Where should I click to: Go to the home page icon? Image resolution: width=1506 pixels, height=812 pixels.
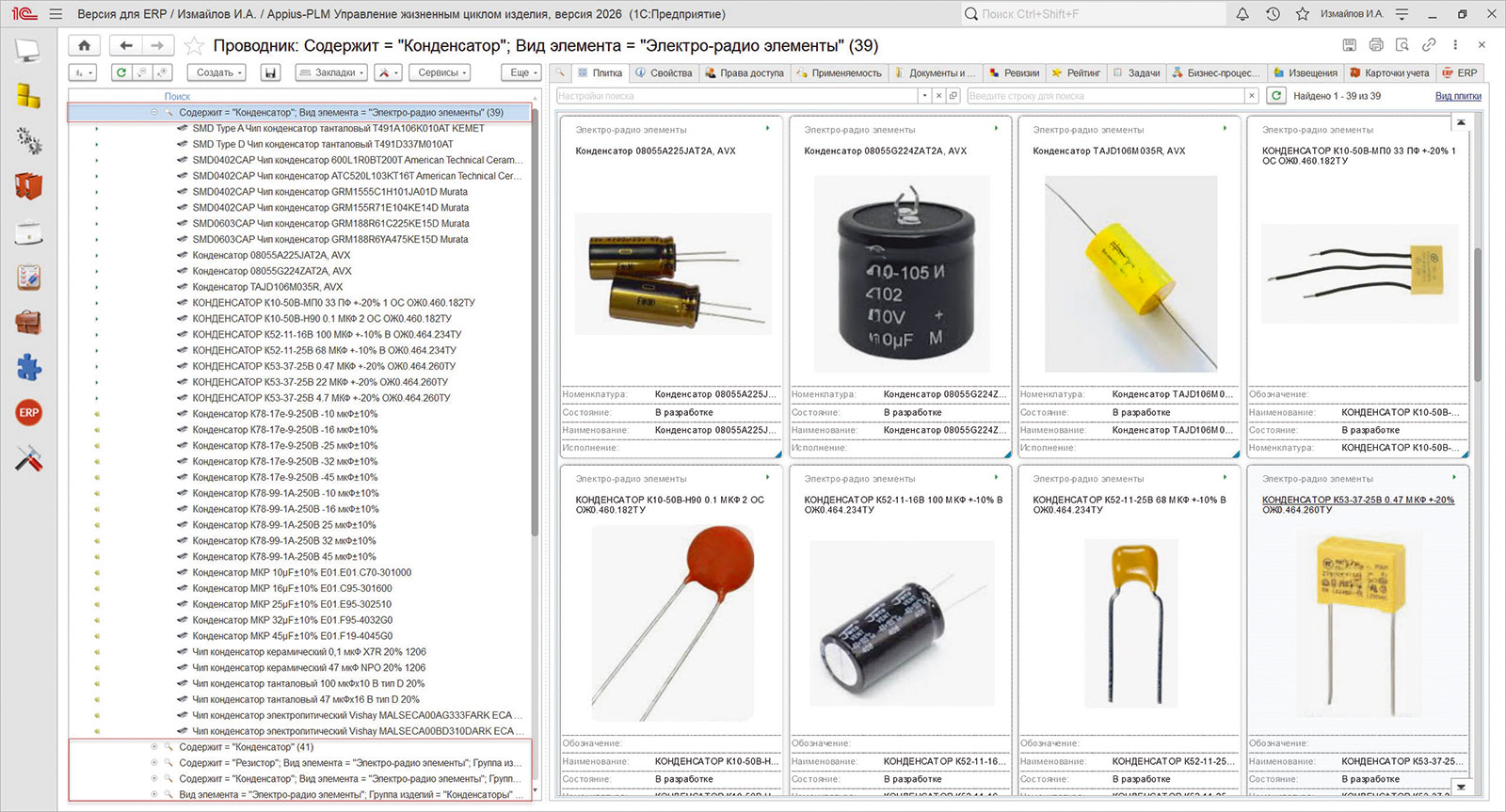85,45
